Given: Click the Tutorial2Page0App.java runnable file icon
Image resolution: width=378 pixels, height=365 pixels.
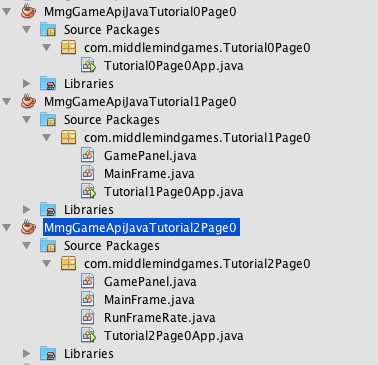Looking at the screenshot, I should 88,335.
